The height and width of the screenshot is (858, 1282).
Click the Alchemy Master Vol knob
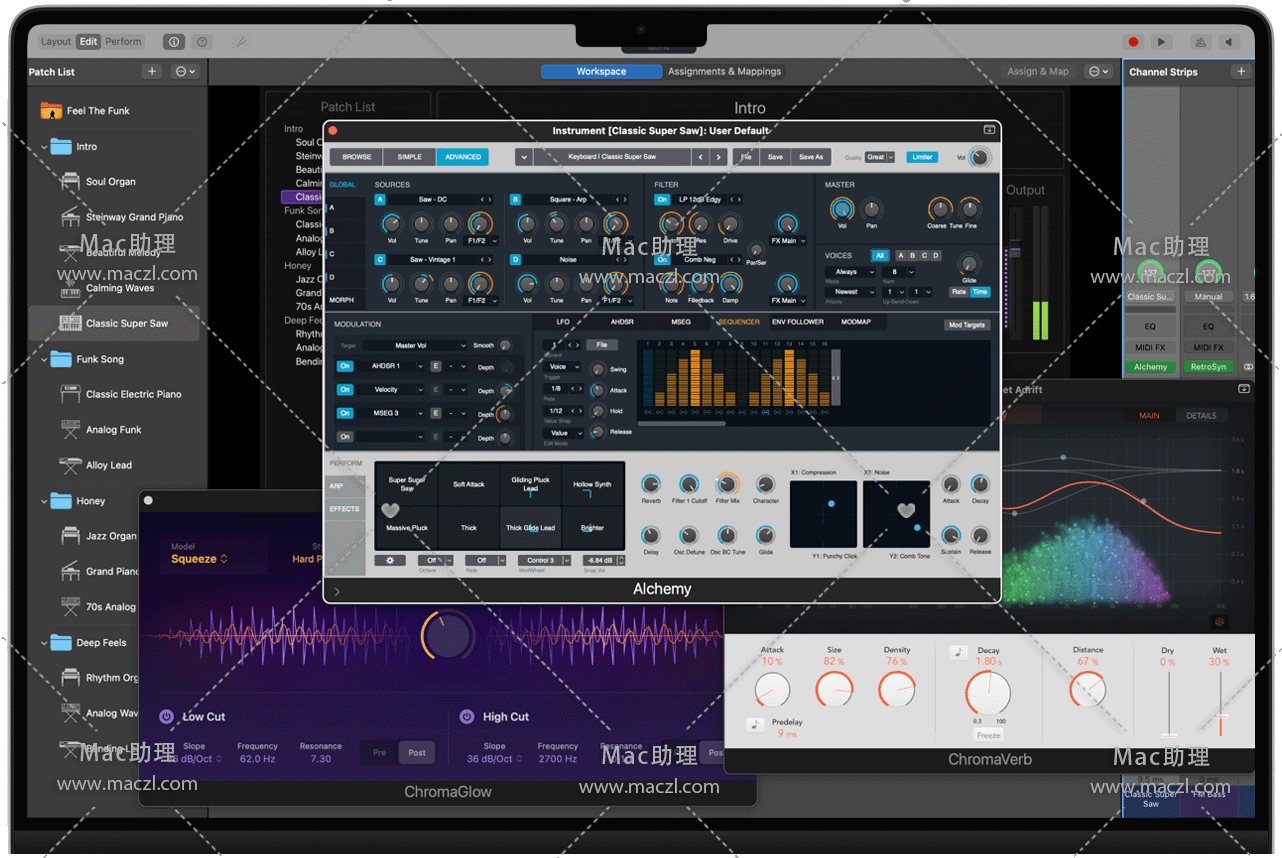click(842, 208)
